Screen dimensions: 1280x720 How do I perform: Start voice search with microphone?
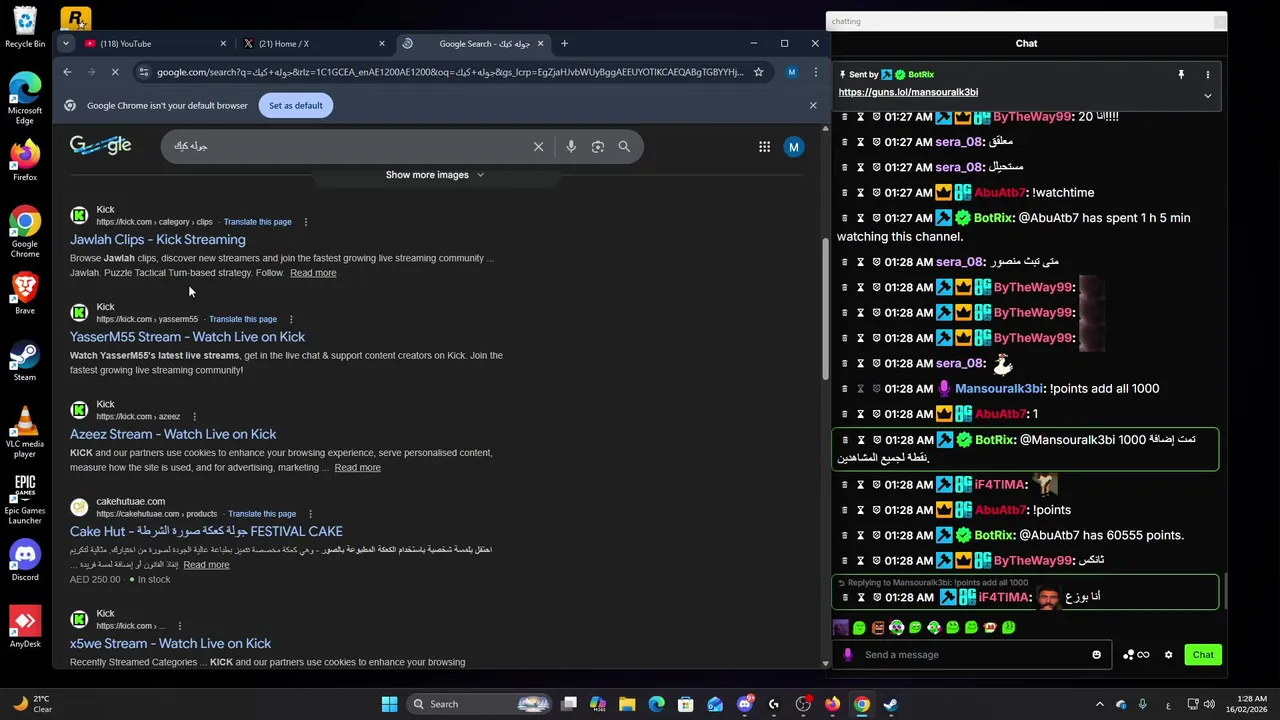click(x=571, y=147)
